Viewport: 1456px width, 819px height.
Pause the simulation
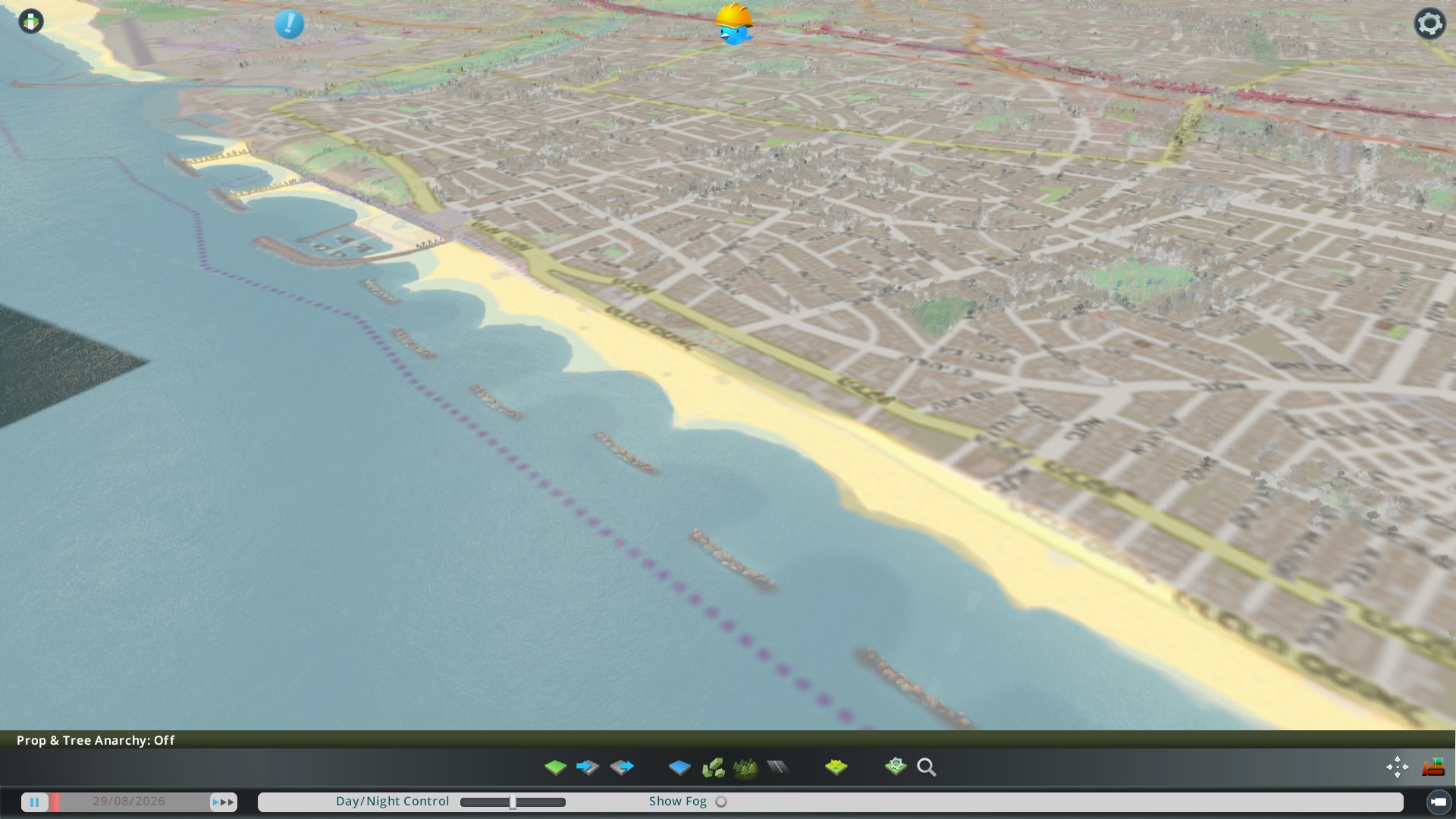pos(35,802)
